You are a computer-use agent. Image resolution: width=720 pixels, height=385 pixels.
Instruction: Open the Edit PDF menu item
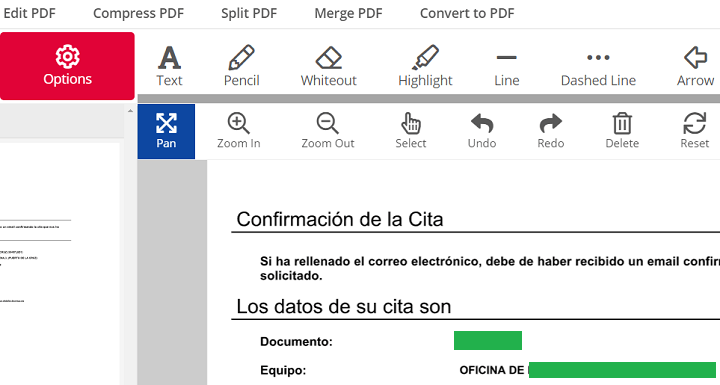[29, 13]
